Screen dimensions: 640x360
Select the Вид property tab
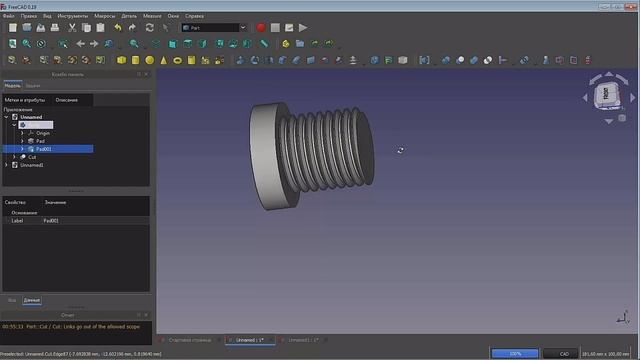[12, 300]
